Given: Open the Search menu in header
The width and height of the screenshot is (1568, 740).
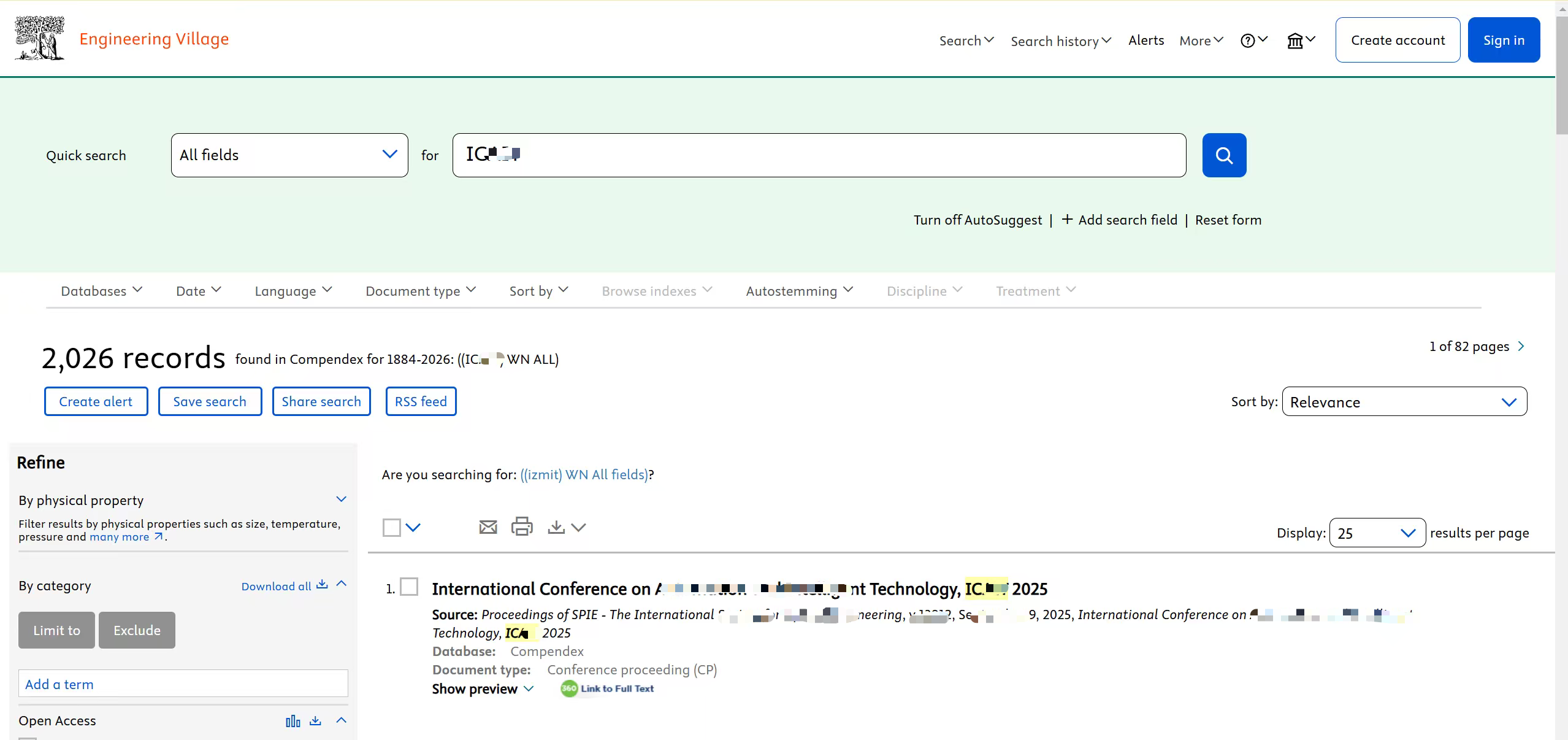Looking at the screenshot, I should pos(966,40).
